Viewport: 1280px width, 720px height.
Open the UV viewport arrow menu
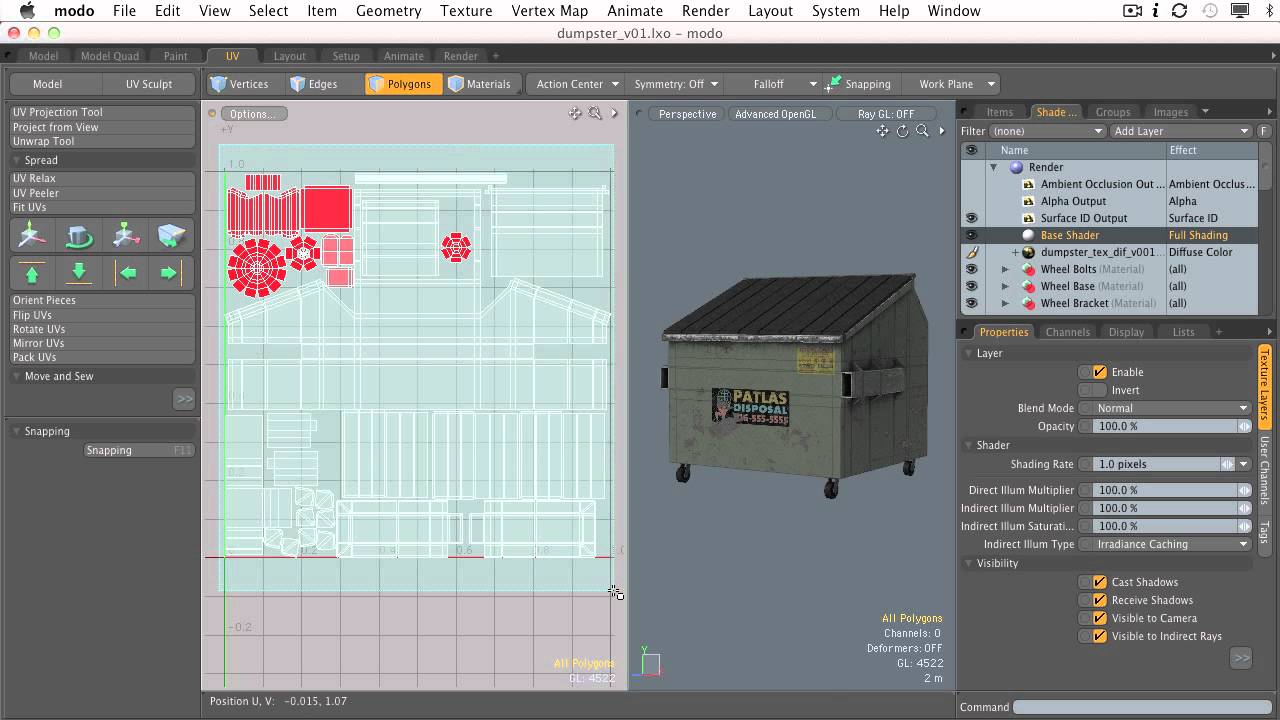coord(614,114)
